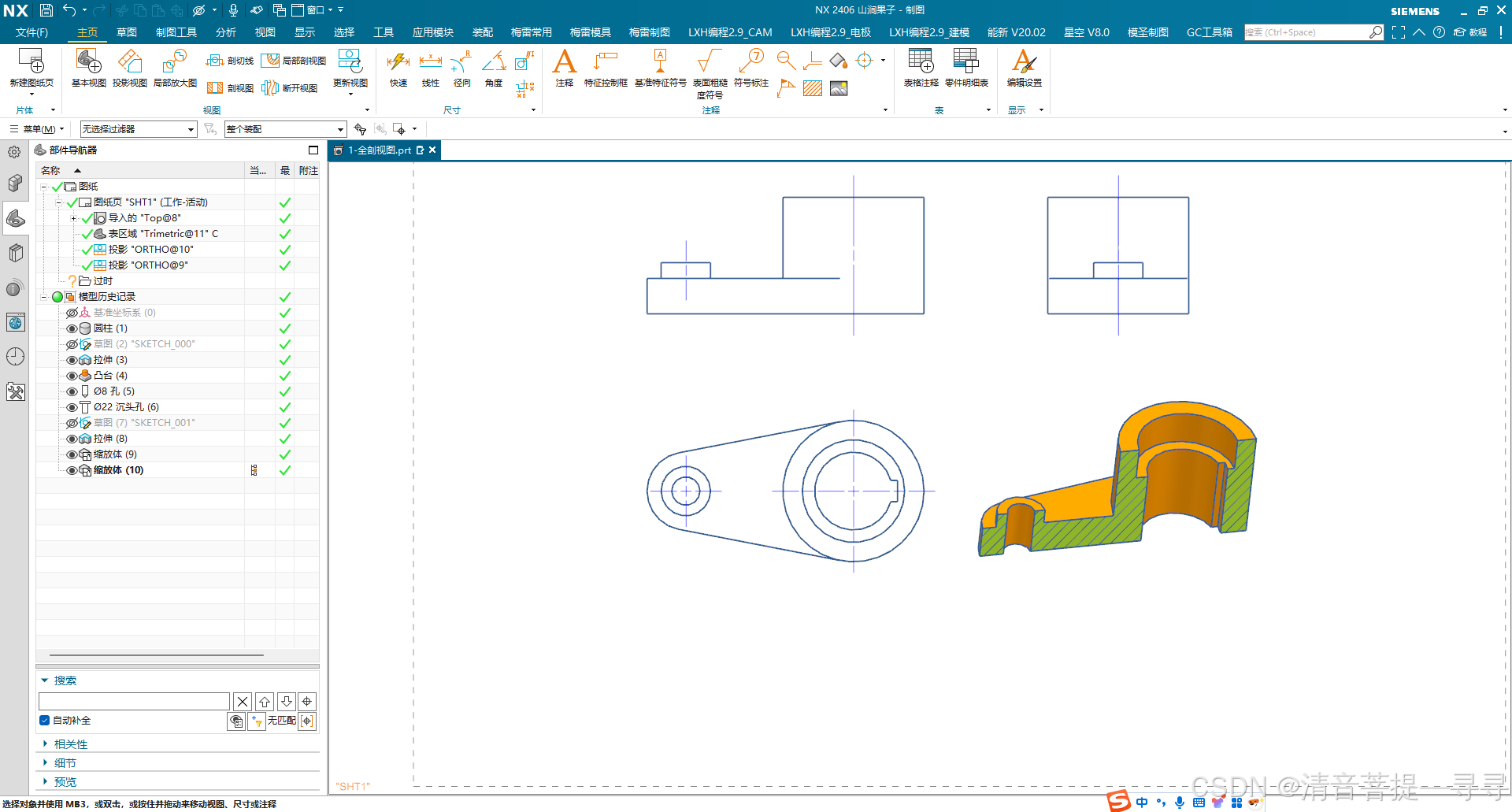The width and height of the screenshot is (1512, 812).
Task: Open the Part Navigator tab in left sidebar
Action: [15, 218]
